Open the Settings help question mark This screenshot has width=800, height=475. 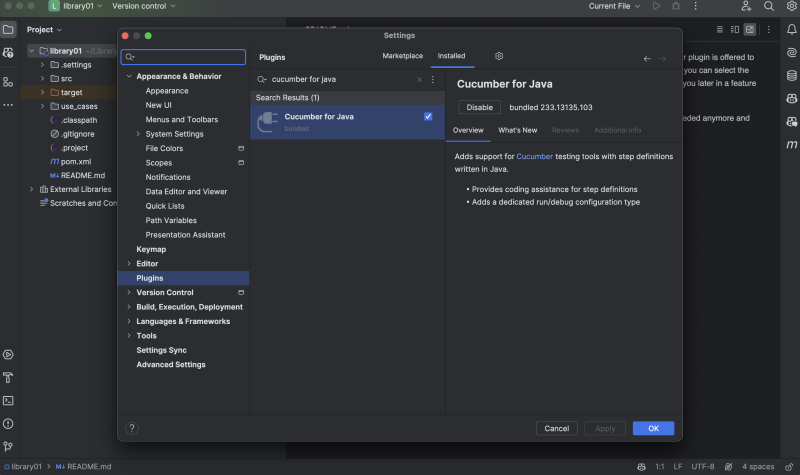132,428
